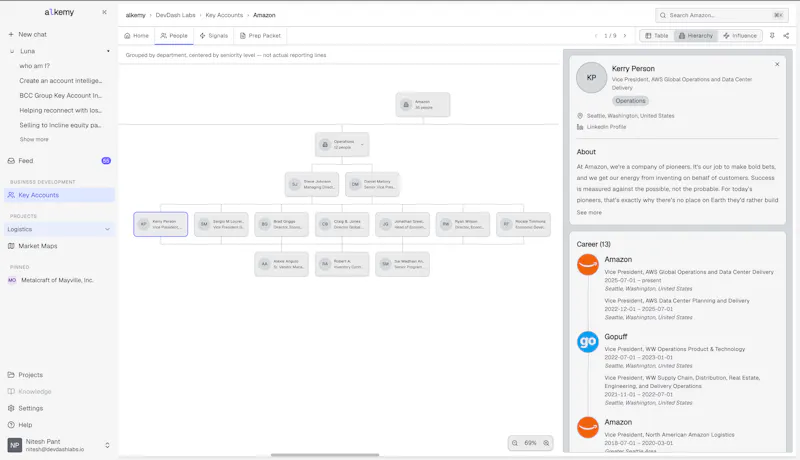Click the KP avatar in detail panel
The width and height of the screenshot is (800, 460).
pos(591,78)
